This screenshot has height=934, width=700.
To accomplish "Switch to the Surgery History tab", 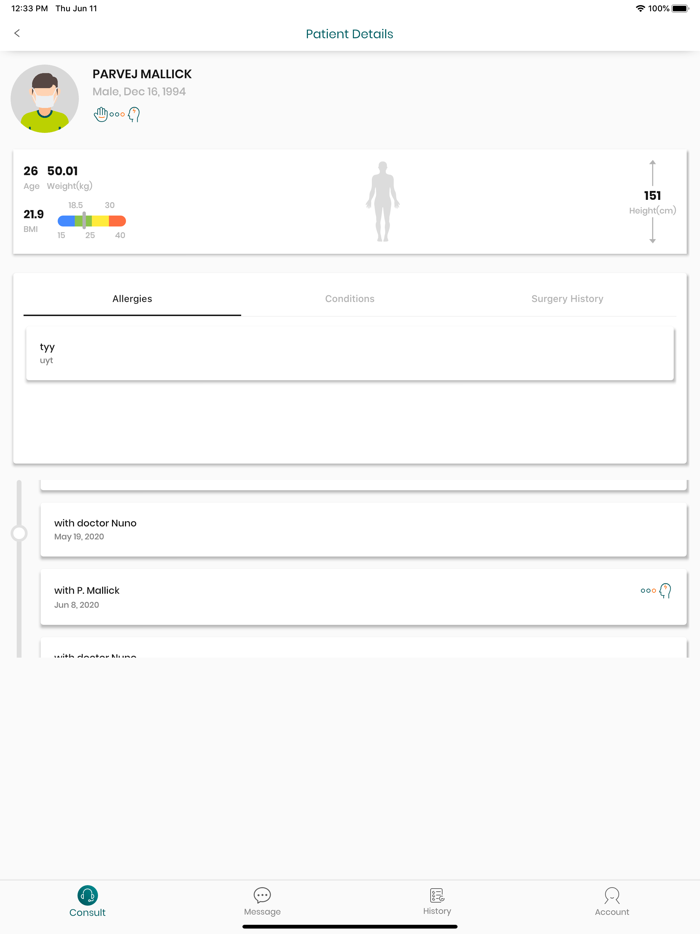I will tap(567, 298).
